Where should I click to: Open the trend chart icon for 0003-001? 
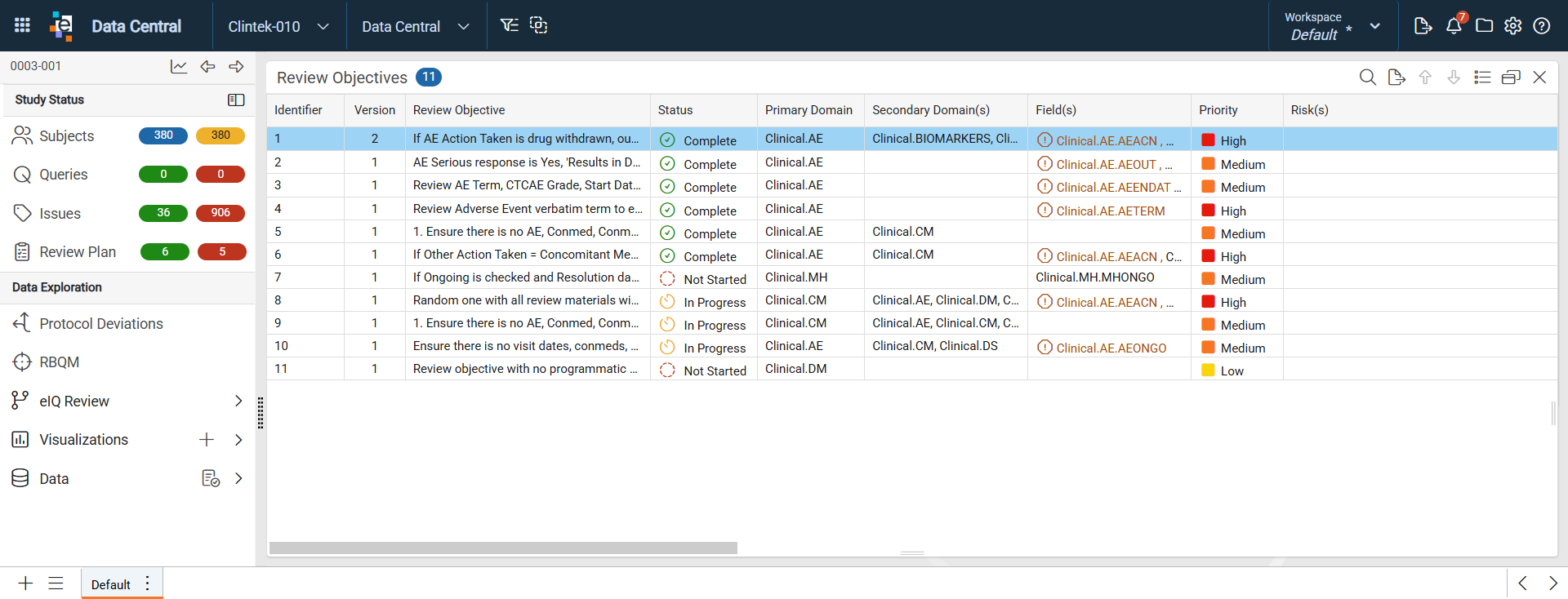pyautogui.click(x=179, y=67)
